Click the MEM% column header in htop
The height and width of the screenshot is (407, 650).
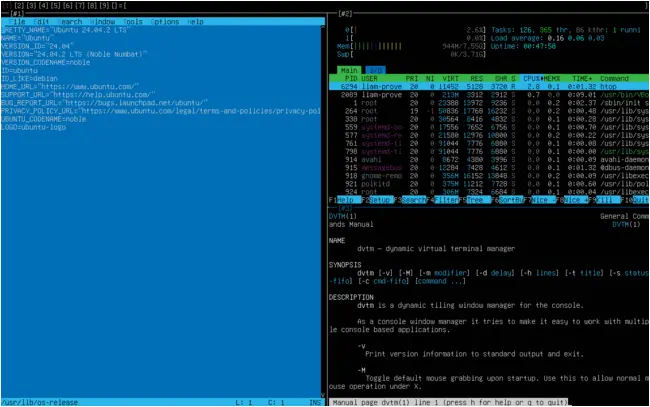[x=551, y=78]
